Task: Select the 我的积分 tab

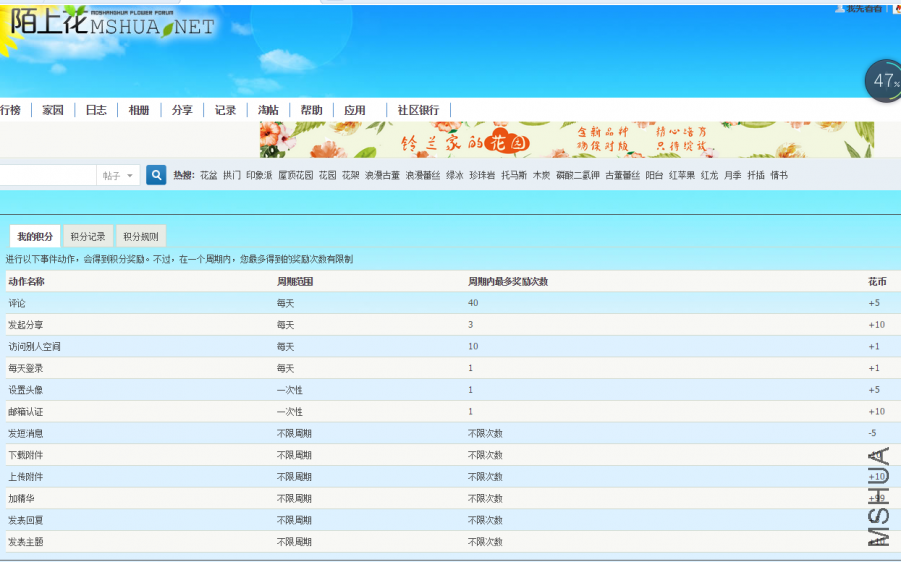Action: point(35,237)
